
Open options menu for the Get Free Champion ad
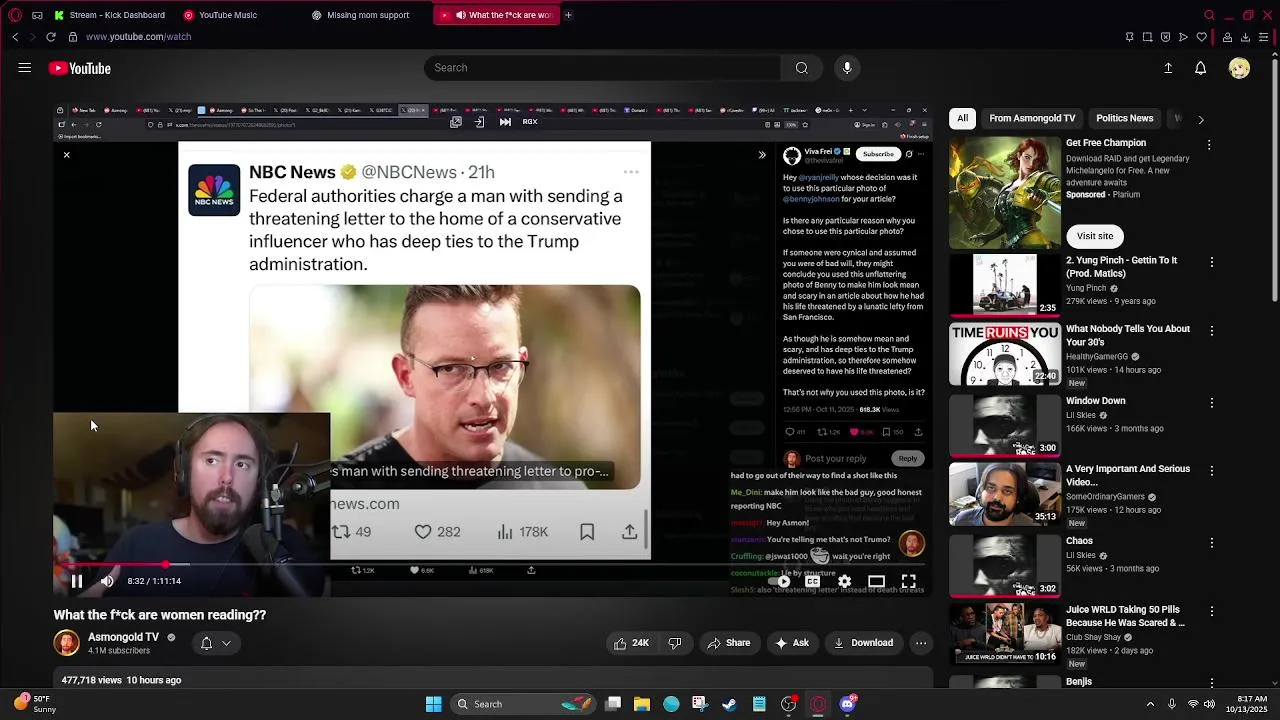pos(1209,145)
